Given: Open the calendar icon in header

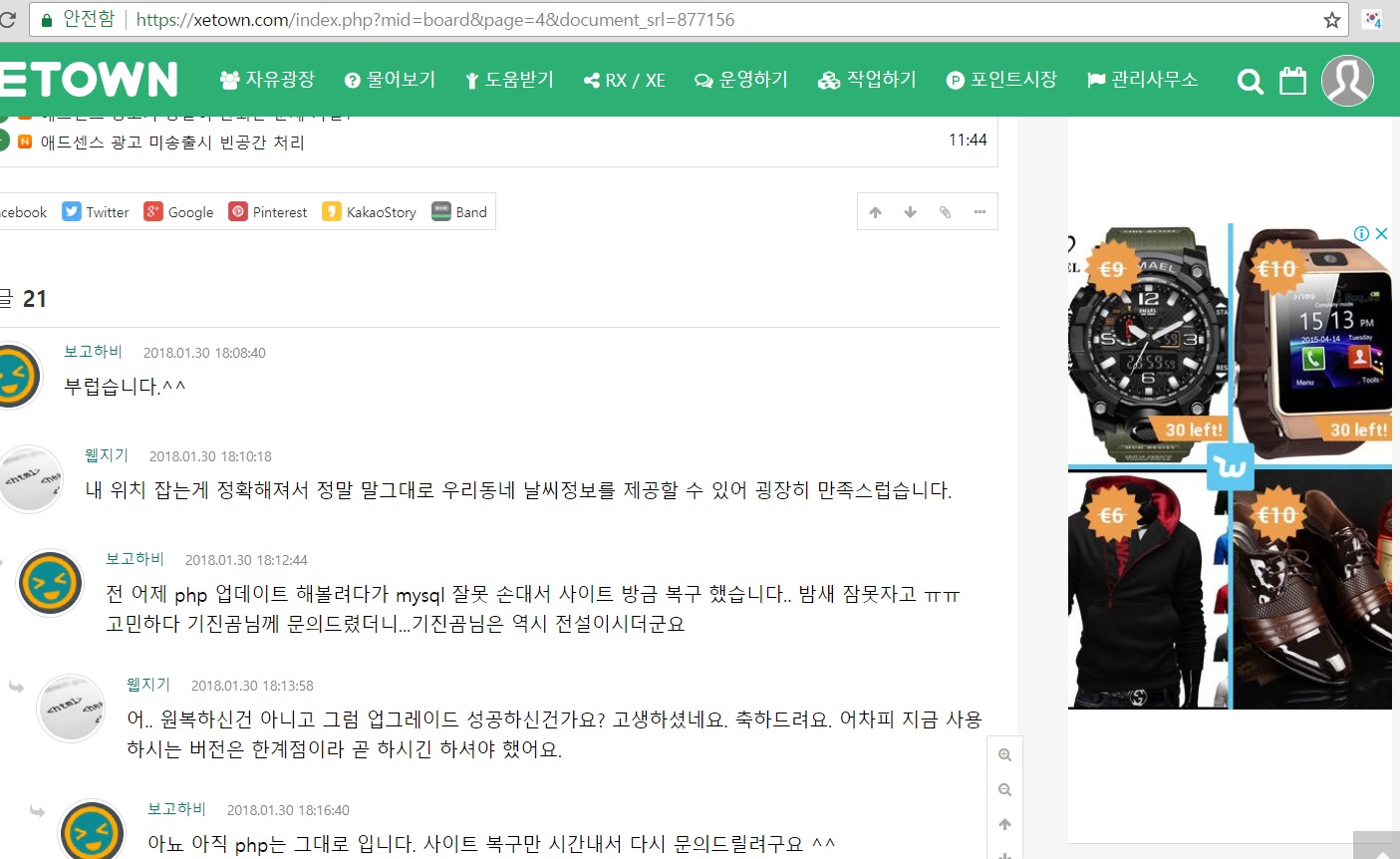Looking at the screenshot, I should pos(1292,80).
